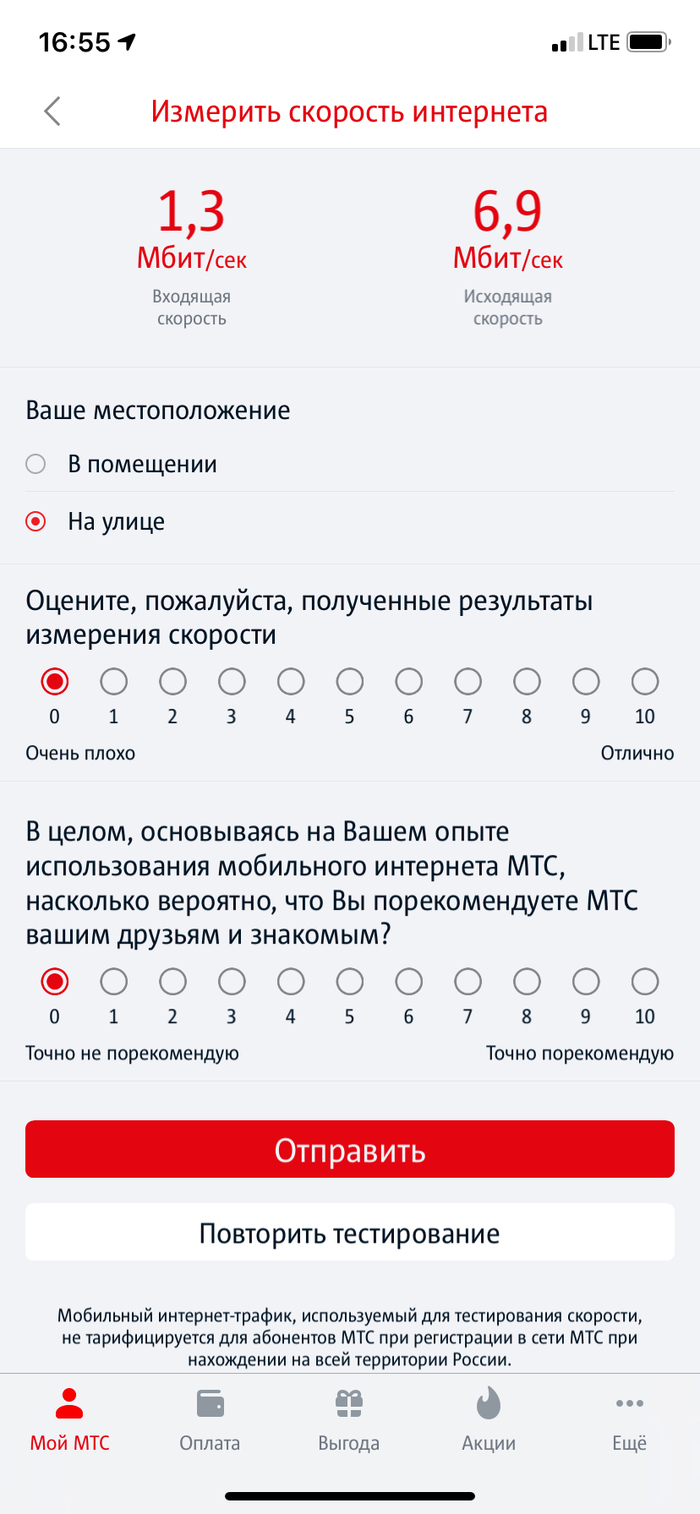The height and width of the screenshot is (1514, 700).
Task: Set recommendation likelihood to 10
Action: point(645,981)
